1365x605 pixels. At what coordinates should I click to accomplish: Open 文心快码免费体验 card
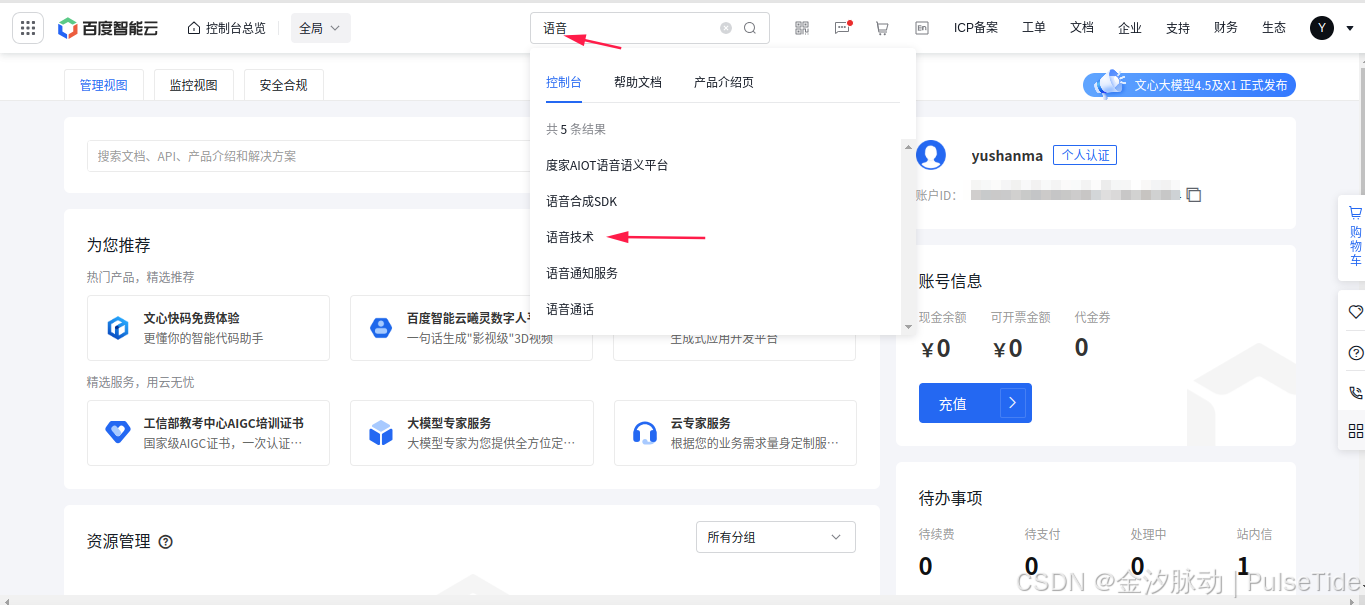(208, 328)
